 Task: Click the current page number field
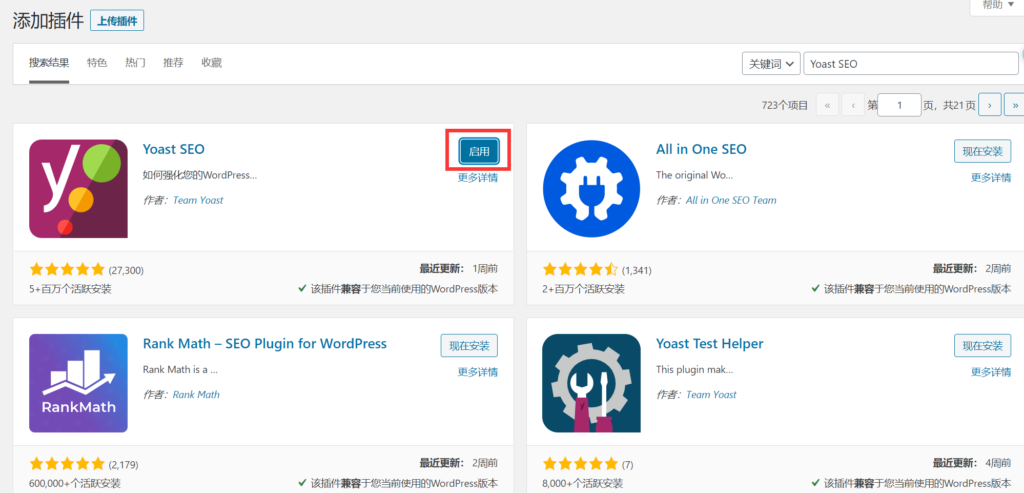coord(899,104)
